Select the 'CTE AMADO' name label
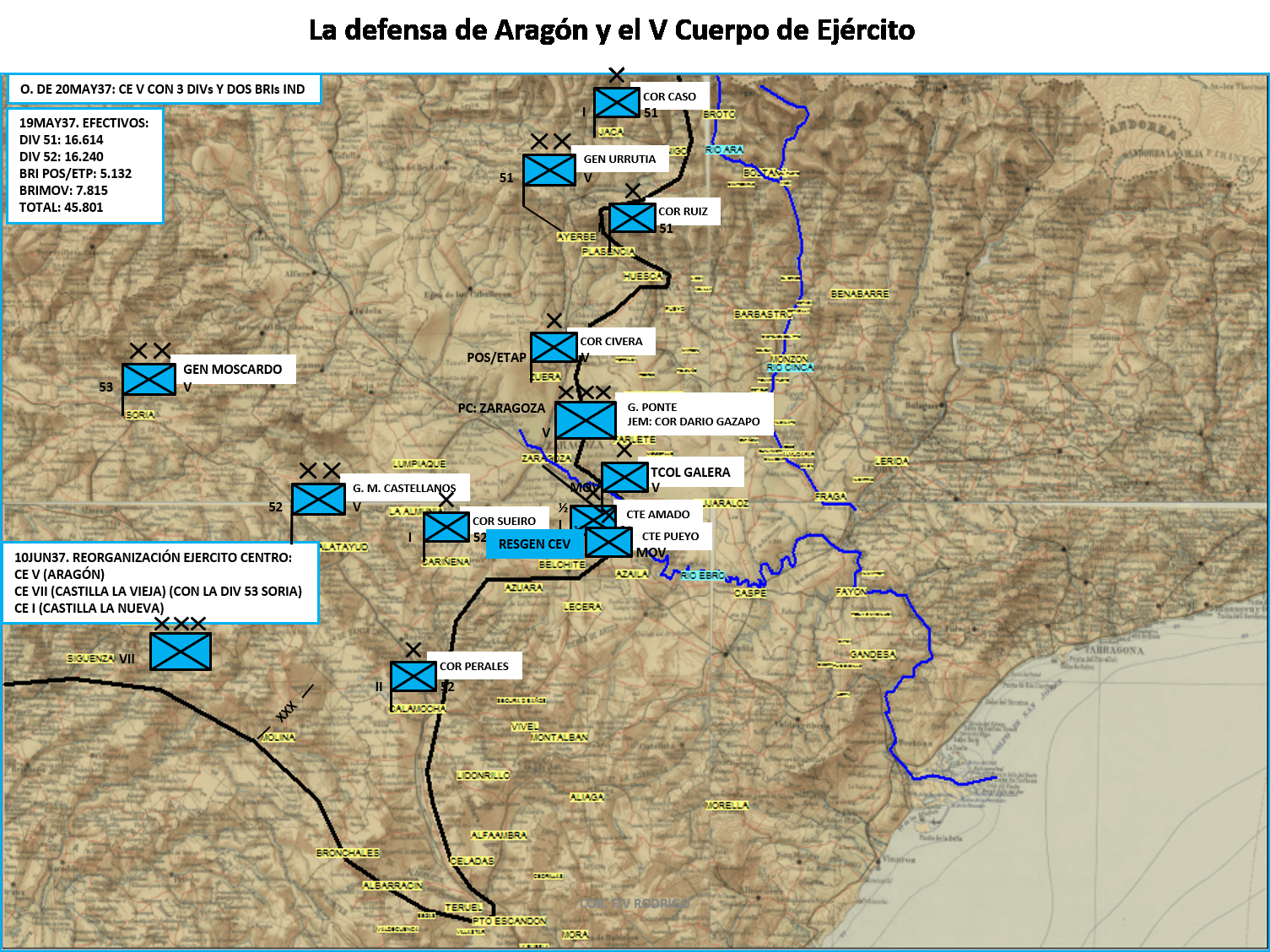1270x952 pixels. click(x=658, y=514)
